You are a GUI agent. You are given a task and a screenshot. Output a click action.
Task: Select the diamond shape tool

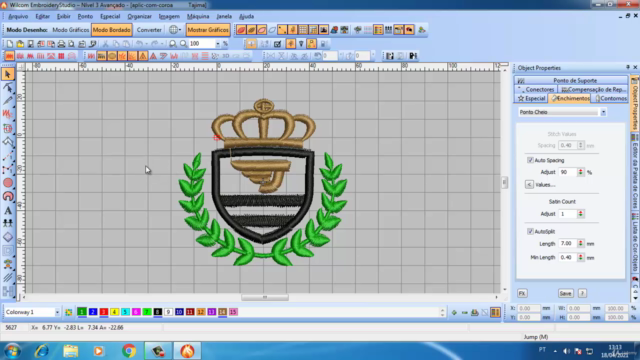point(7,237)
